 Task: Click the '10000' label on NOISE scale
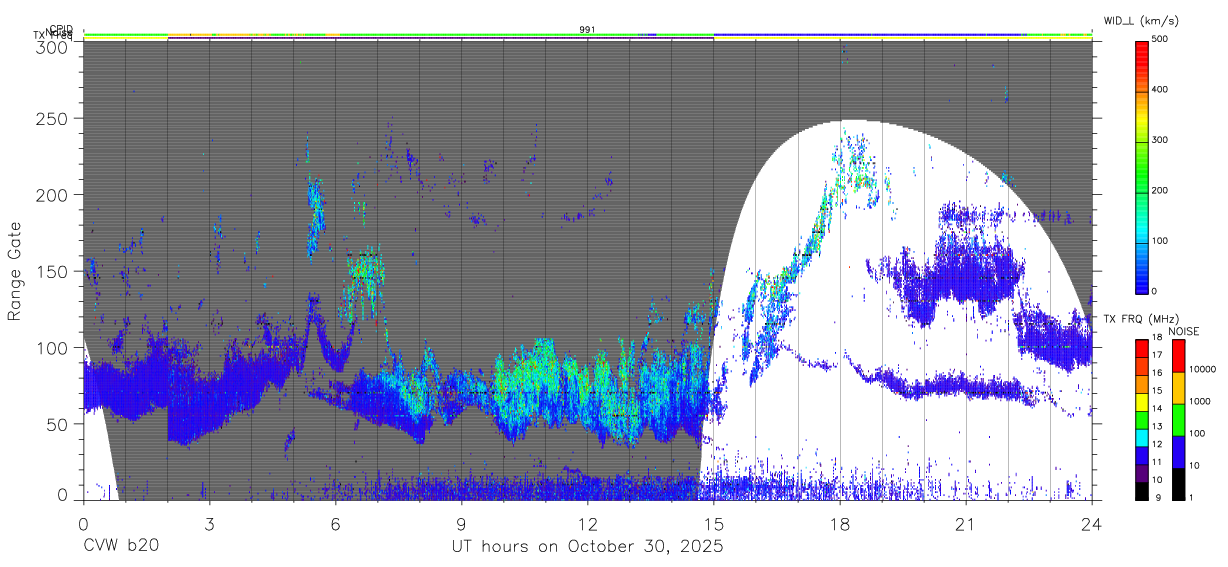[1203, 370]
